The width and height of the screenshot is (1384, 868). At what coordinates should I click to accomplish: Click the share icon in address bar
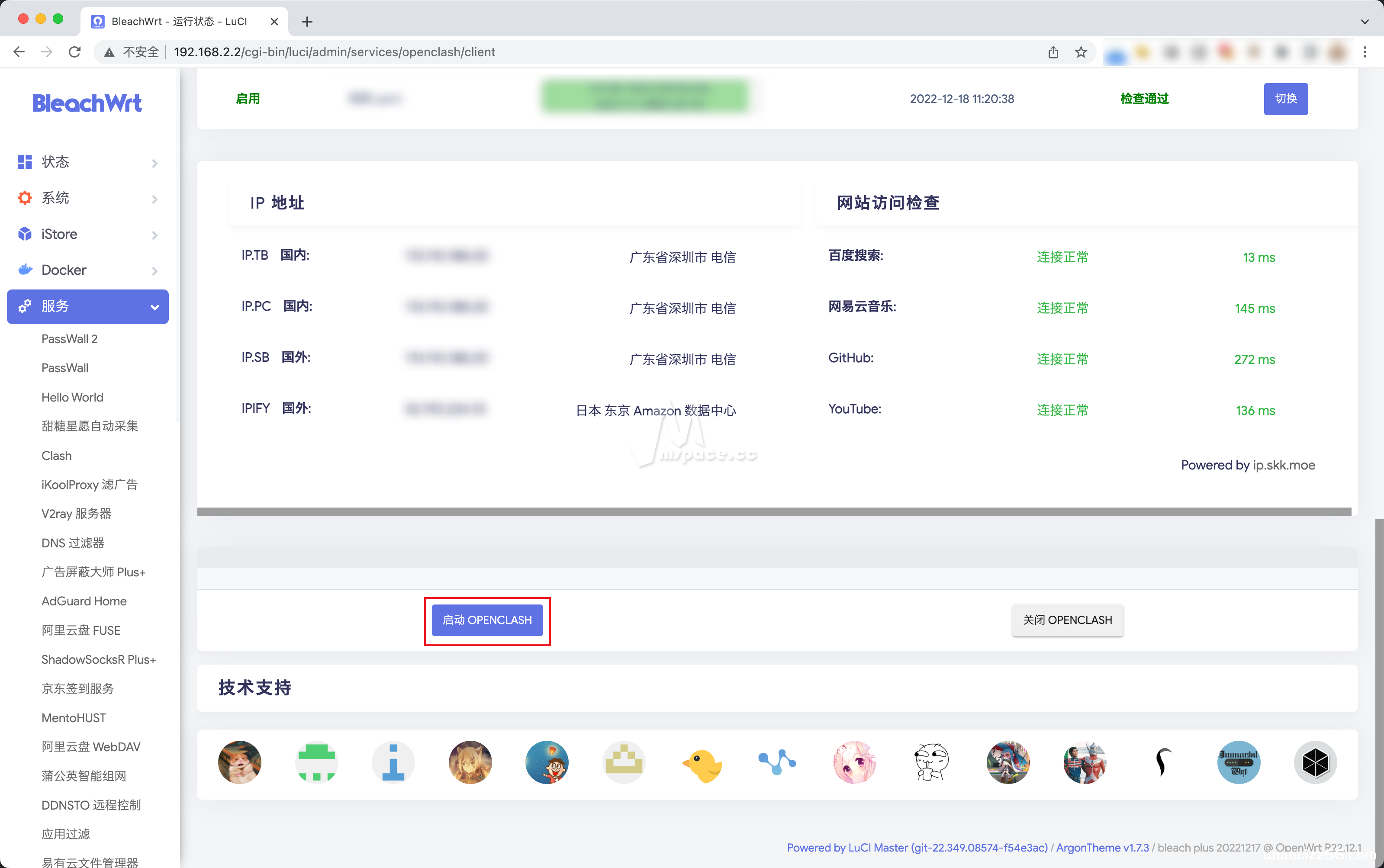[x=1053, y=51]
